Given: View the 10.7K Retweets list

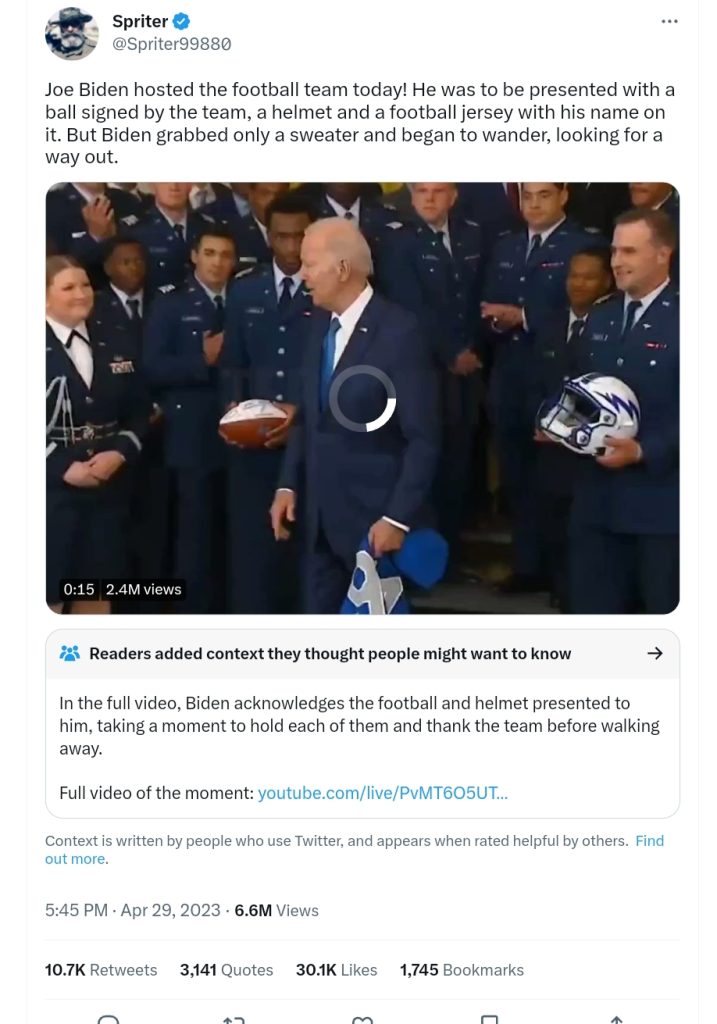Looking at the screenshot, I should click(x=101, y=970).
